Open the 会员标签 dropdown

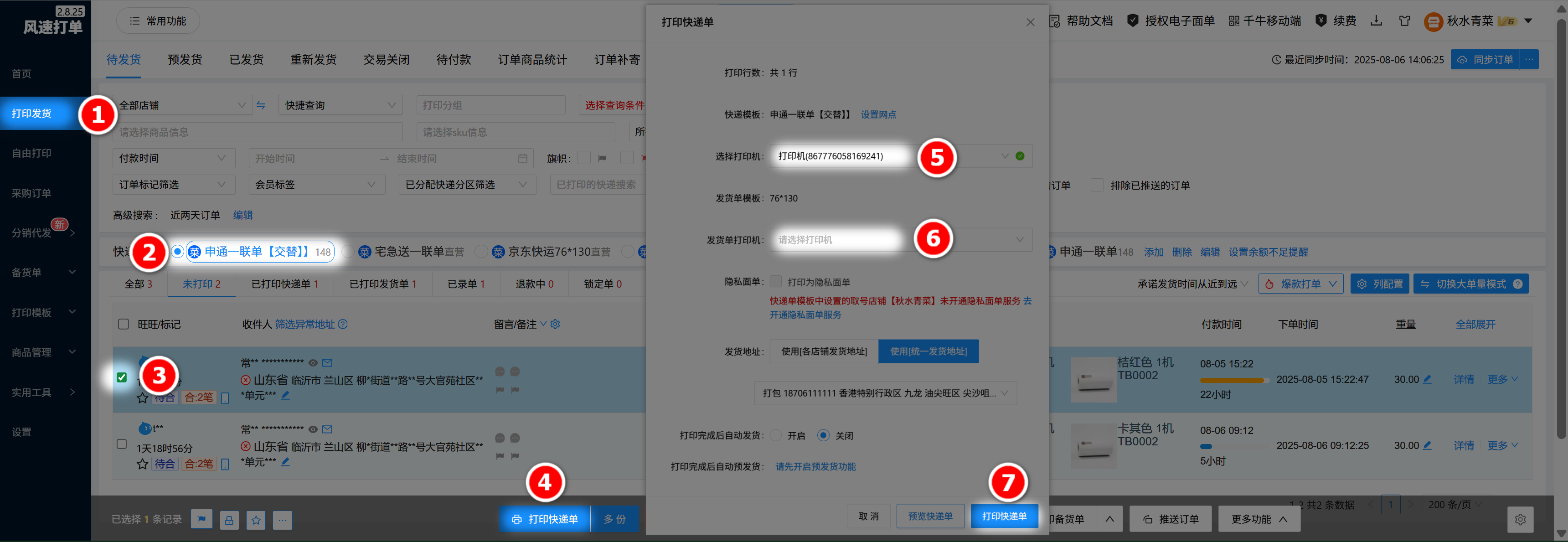tap(316, 185)
